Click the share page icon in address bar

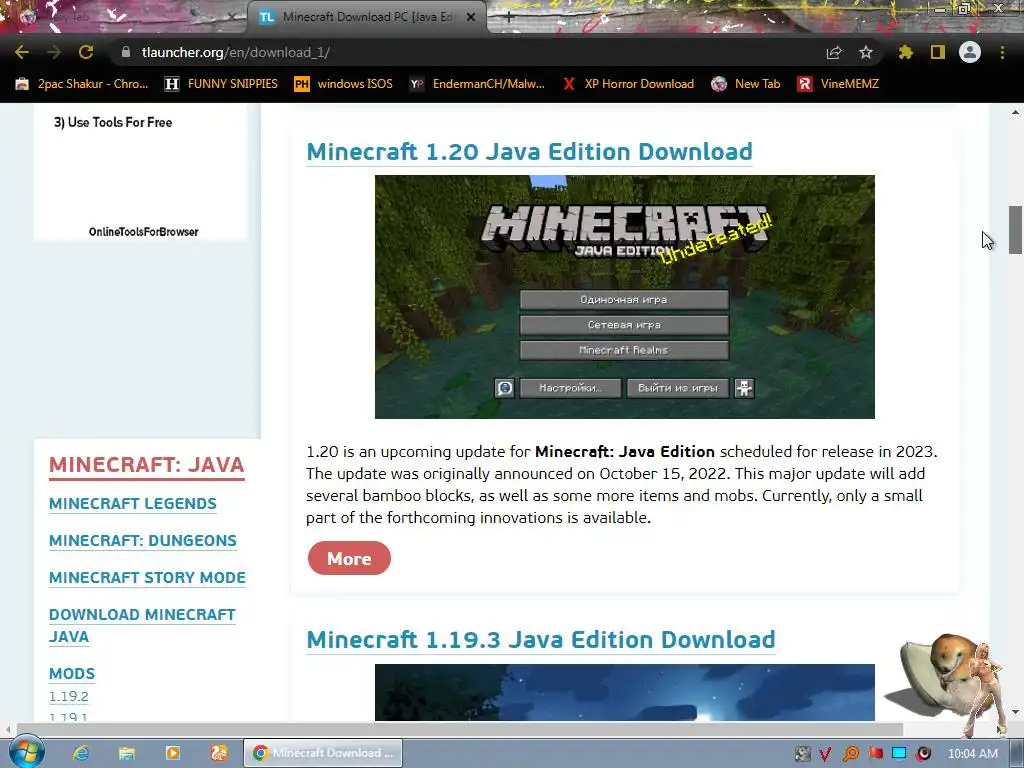(834, 52)
